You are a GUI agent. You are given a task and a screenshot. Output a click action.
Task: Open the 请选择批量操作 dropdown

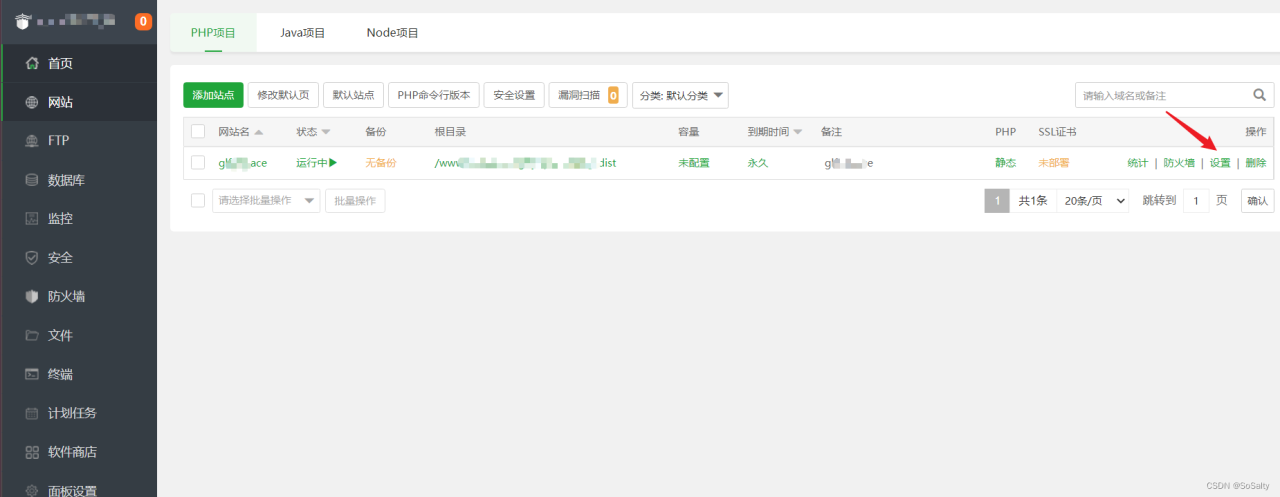pyautogui.click(x=266, y=200)
